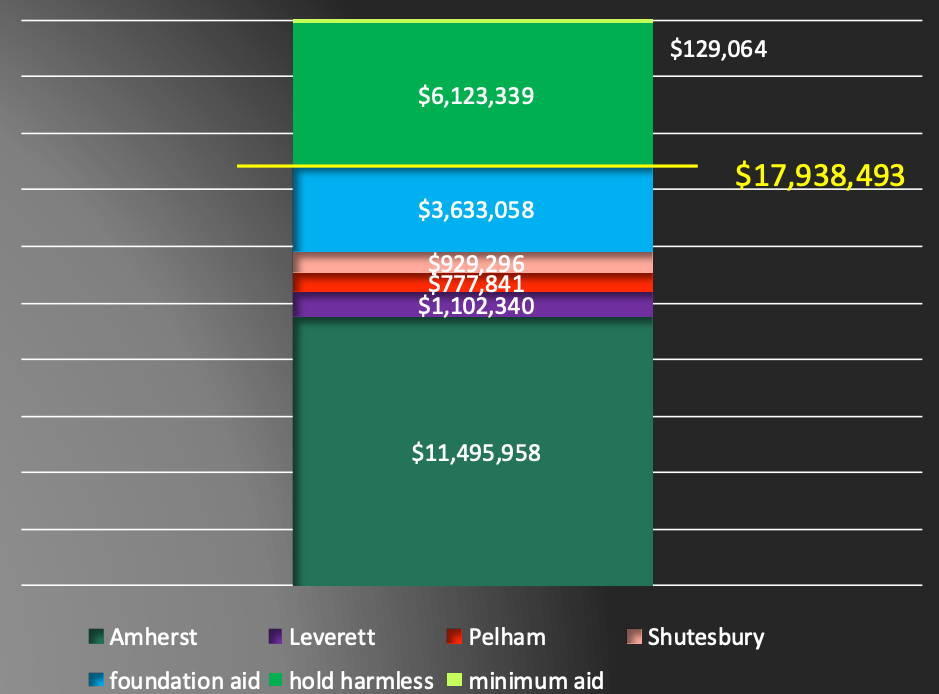This screenshot has height=694, width=939.
Task: Click the $1,102,340 data label
Action: pyautogui.click(x=476, y=306)
